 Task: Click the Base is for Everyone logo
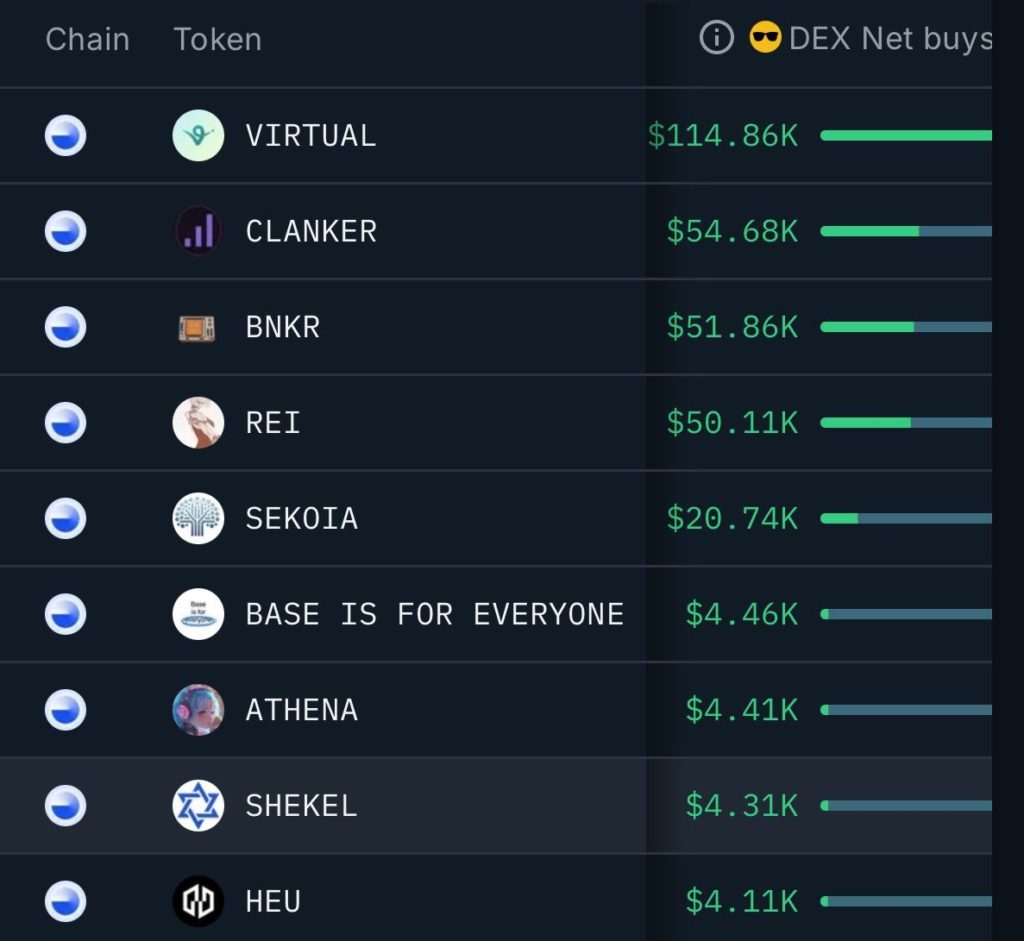tap(198, 614)
